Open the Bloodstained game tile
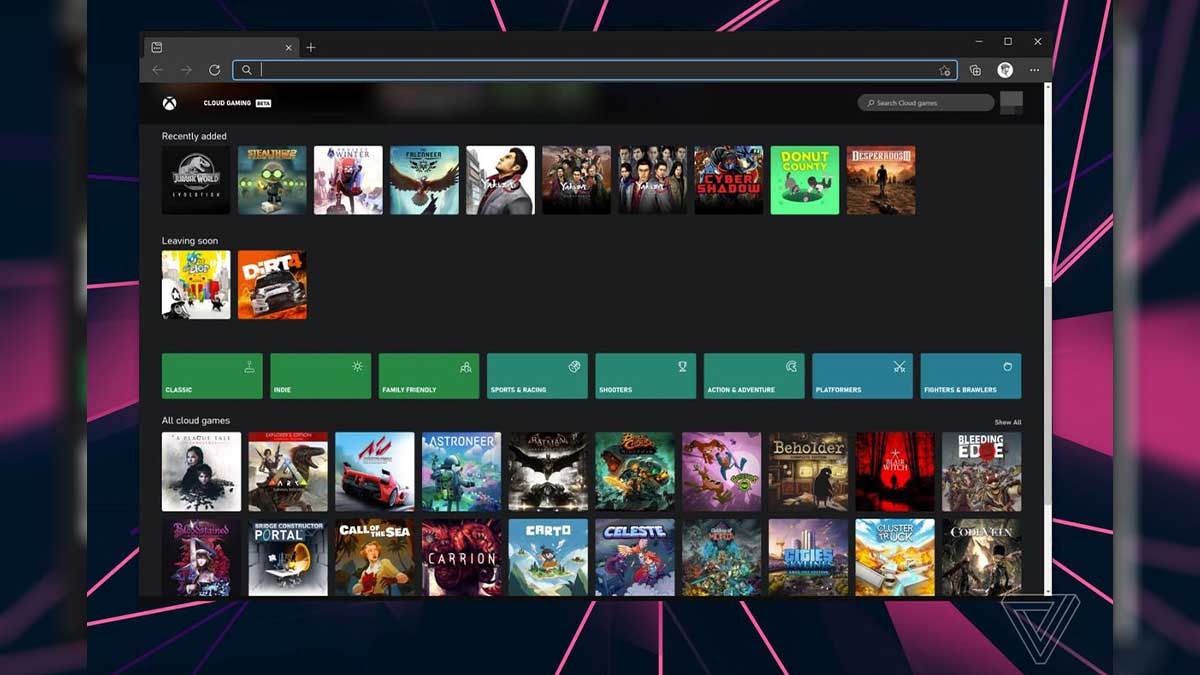Image resolution: width=1200 pixels, height=675 pixels. (201, 558)
